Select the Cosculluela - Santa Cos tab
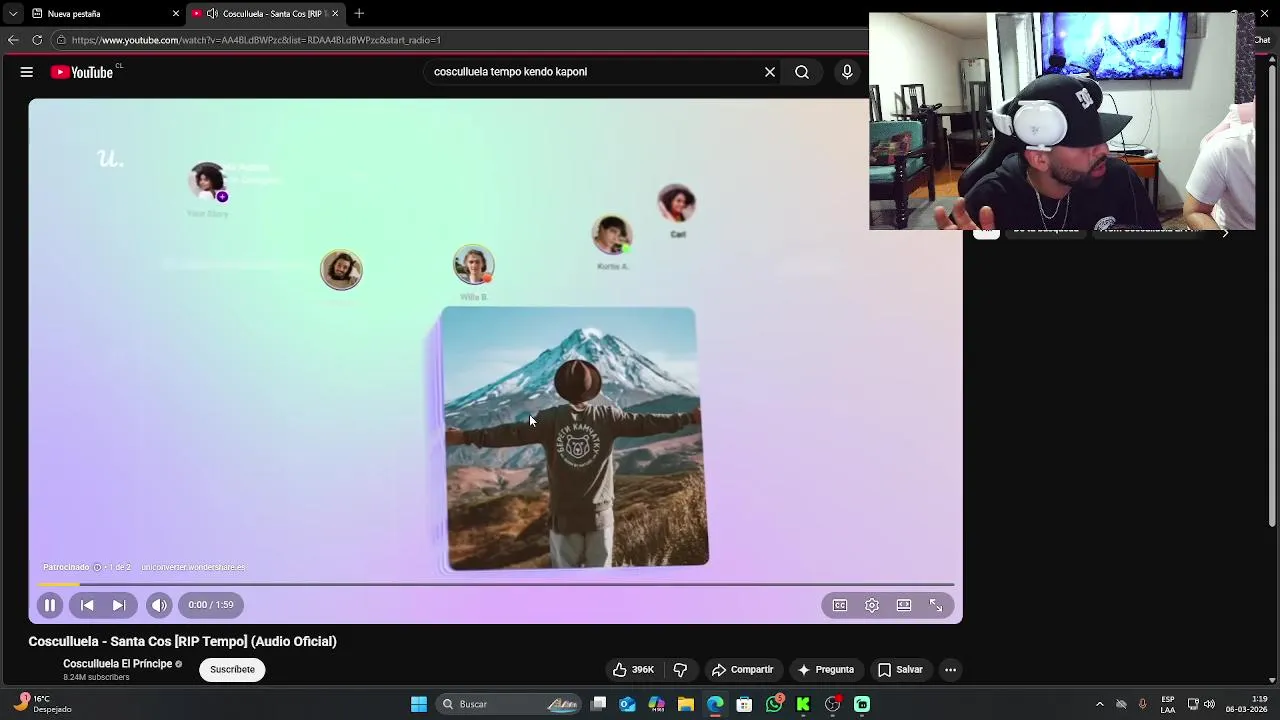This screenshot has width=1280, height=720. point(266,14)
